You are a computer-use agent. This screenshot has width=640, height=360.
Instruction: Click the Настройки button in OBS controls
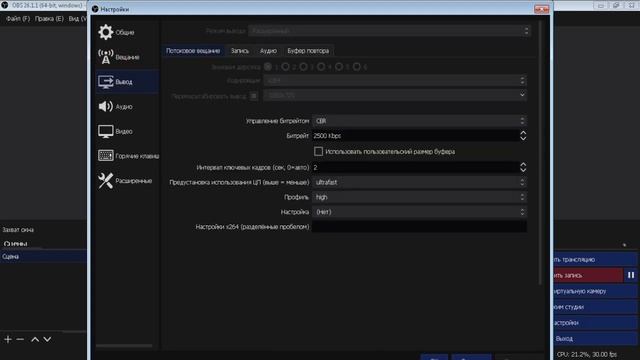(x=596, y=323)
